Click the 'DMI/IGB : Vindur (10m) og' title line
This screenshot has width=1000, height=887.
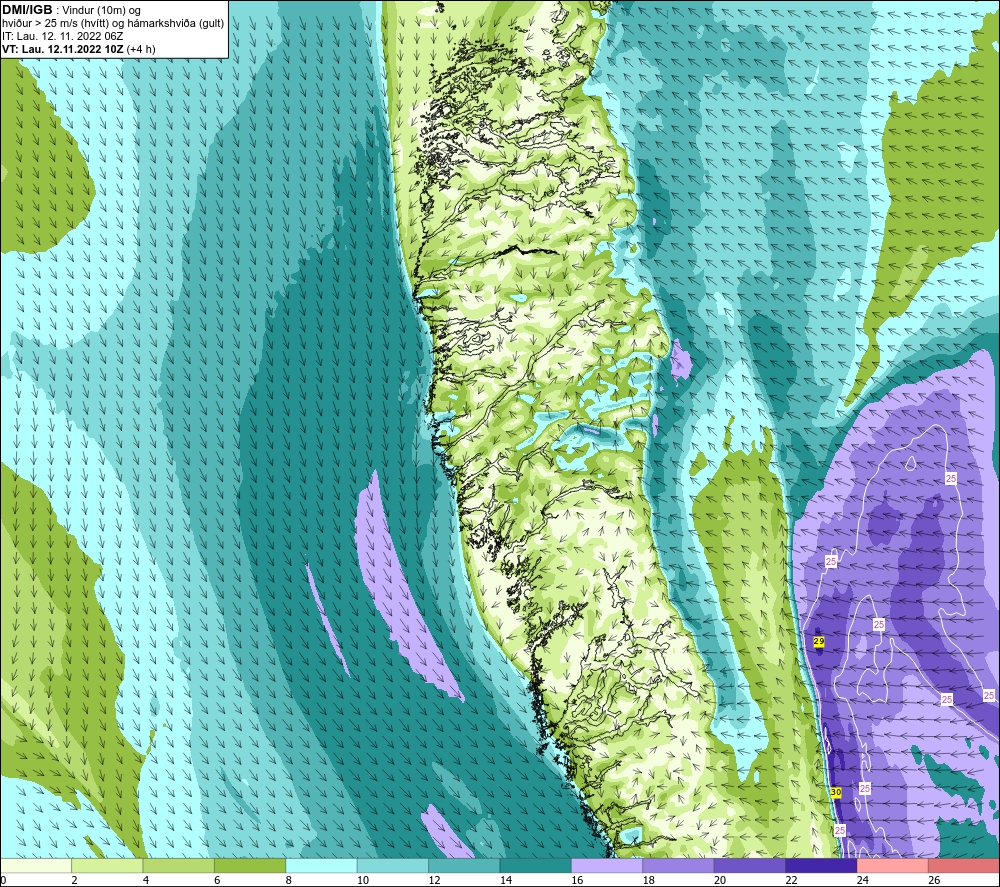click(x=72, y=10)
